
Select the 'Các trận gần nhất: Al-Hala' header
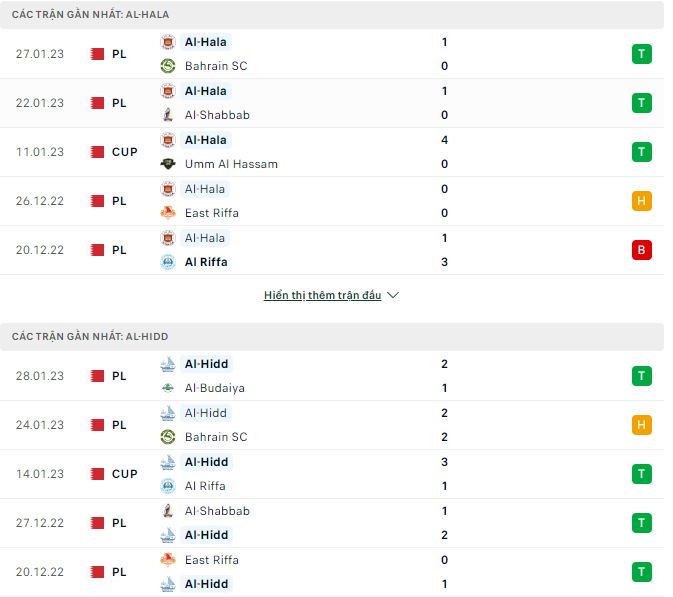[90, 15]
